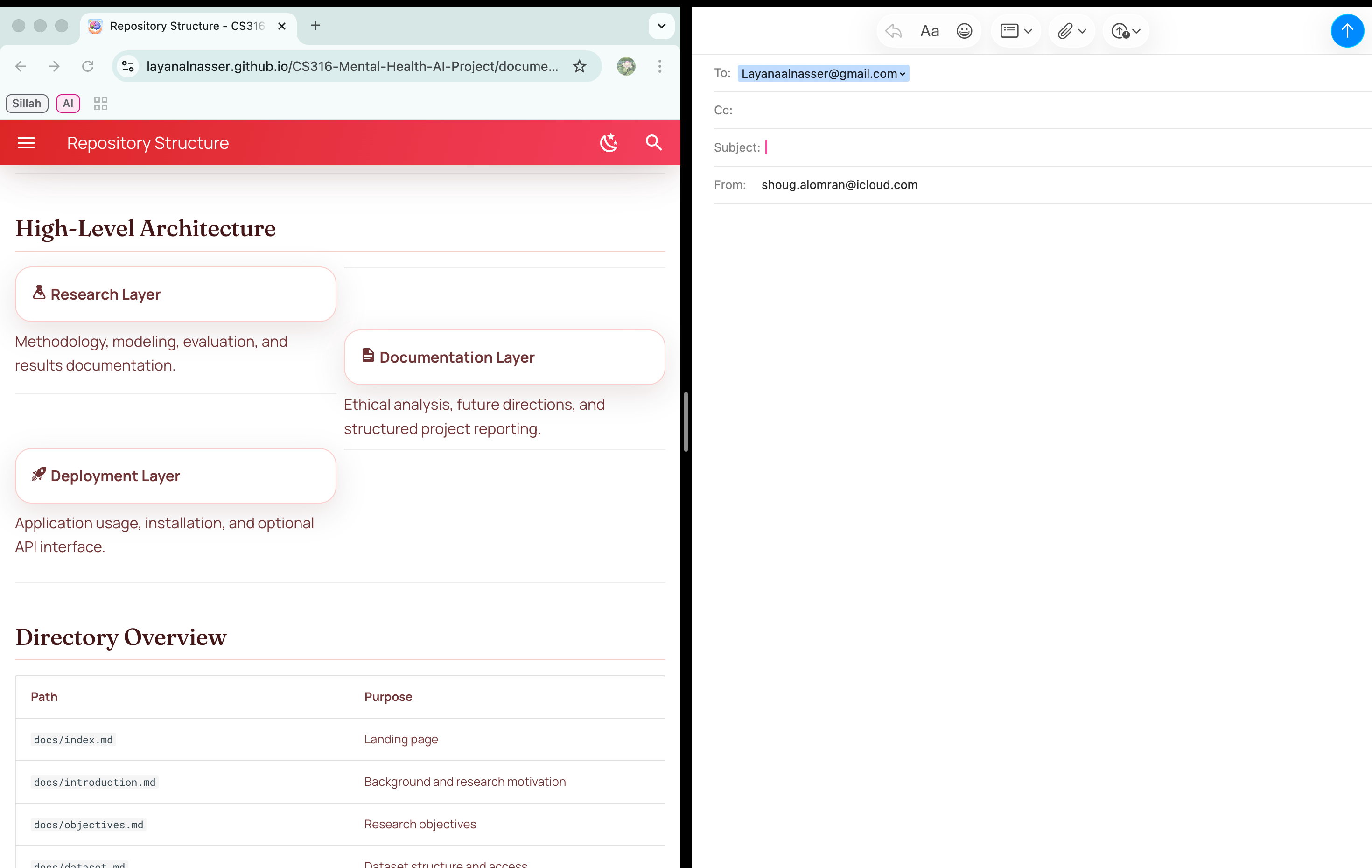The width and height of the screenshot is (1372, 868).
Task: Click the Directory Overview heading
Action: 121,637
